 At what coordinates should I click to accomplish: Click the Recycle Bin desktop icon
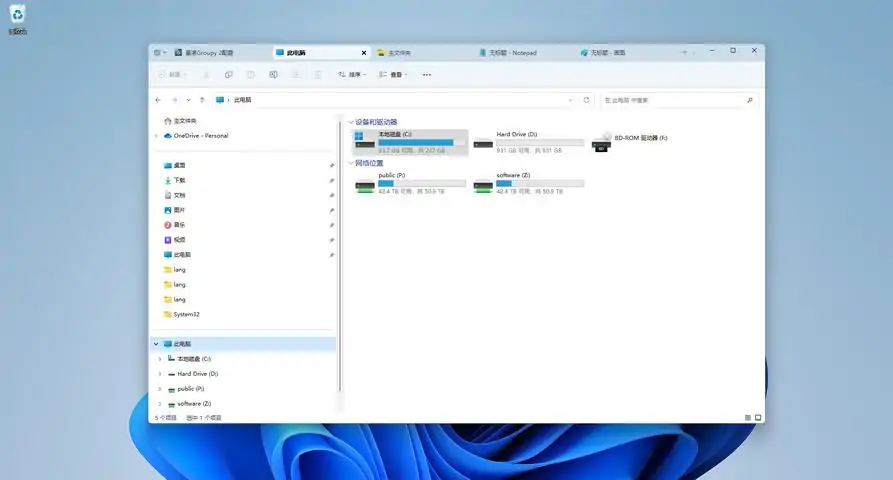pos(17,18)
